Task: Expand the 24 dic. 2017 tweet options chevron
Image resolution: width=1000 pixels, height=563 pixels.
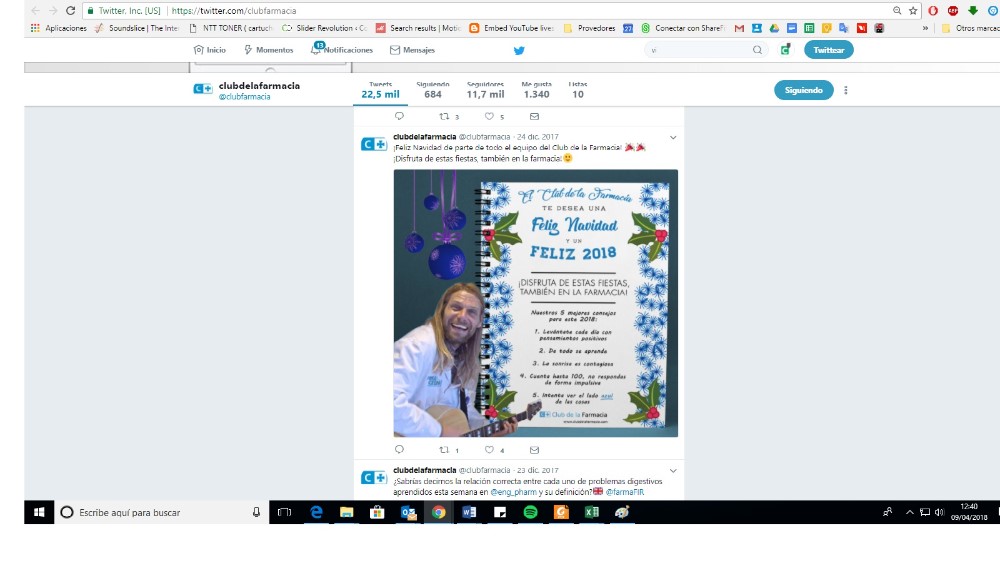Action: click(673, 137)
